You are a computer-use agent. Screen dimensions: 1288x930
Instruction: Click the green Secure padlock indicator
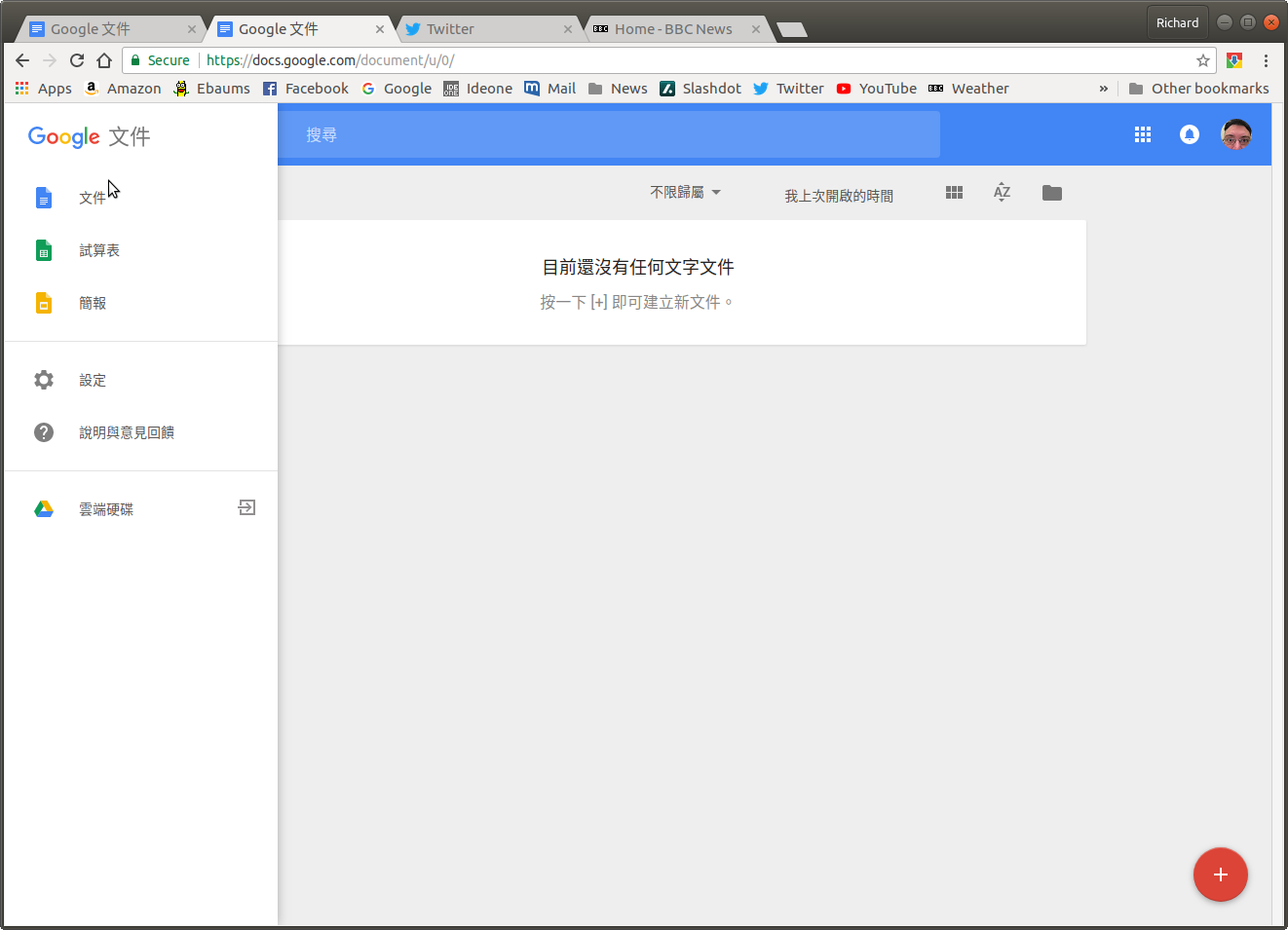[x=160, y=60]
